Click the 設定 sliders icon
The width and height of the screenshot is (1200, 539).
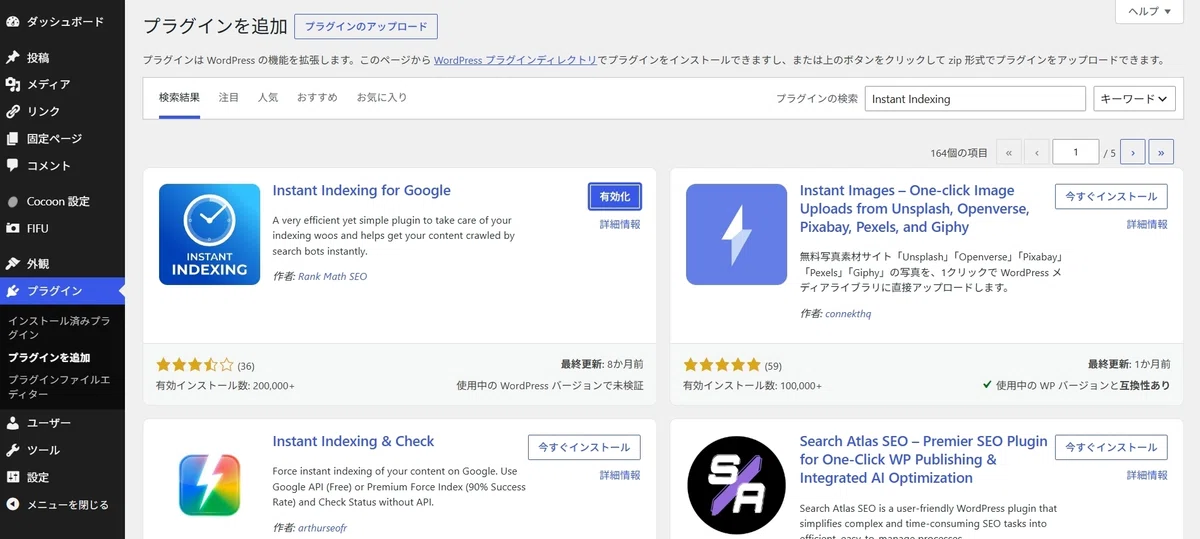pos(13,477)
